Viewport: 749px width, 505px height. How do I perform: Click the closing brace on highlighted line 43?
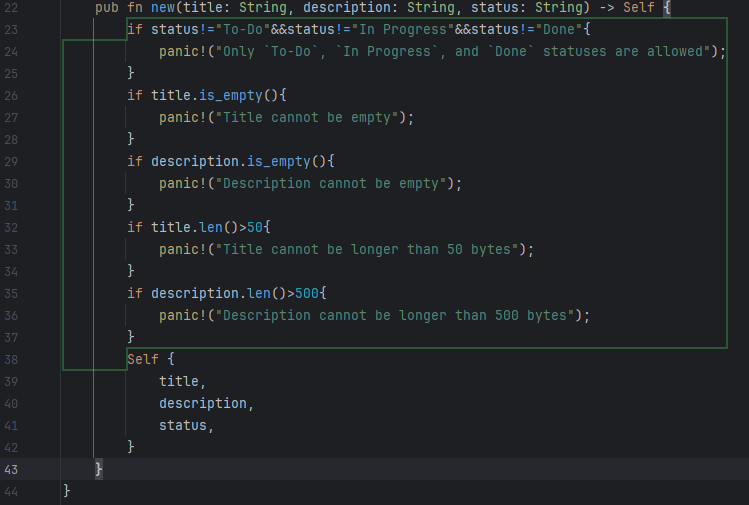pos(98,469)
